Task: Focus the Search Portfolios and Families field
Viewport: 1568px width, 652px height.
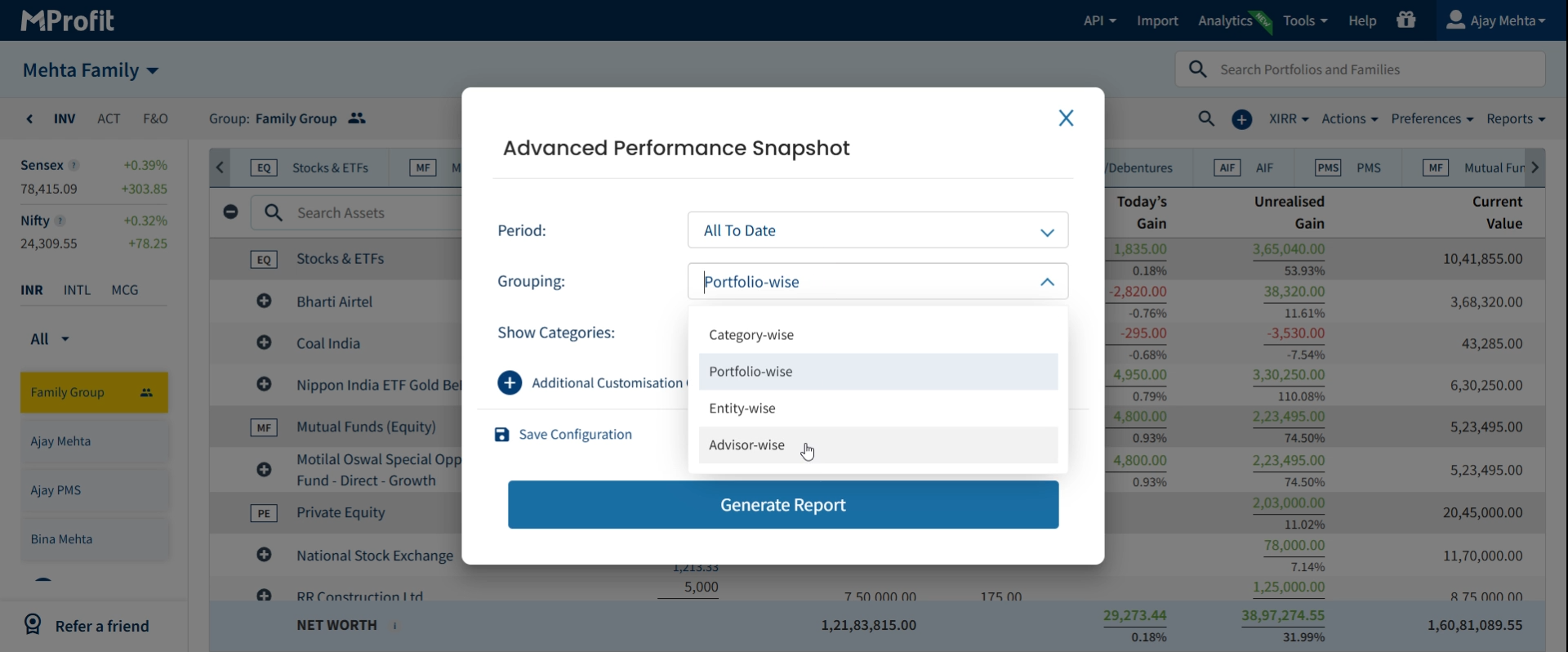Action: click(1361, 69)
